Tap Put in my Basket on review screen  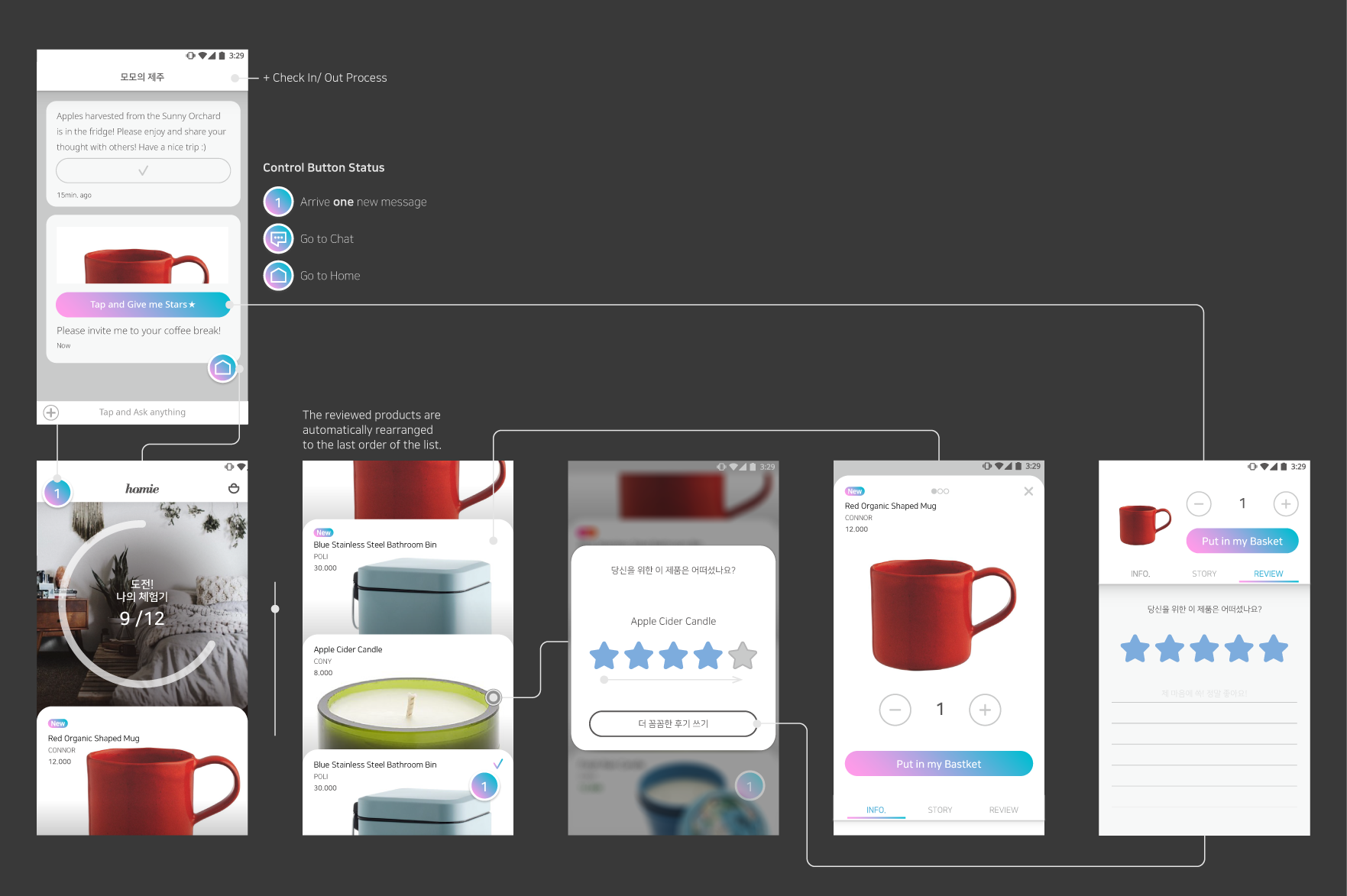click(x=1242, y=541)
